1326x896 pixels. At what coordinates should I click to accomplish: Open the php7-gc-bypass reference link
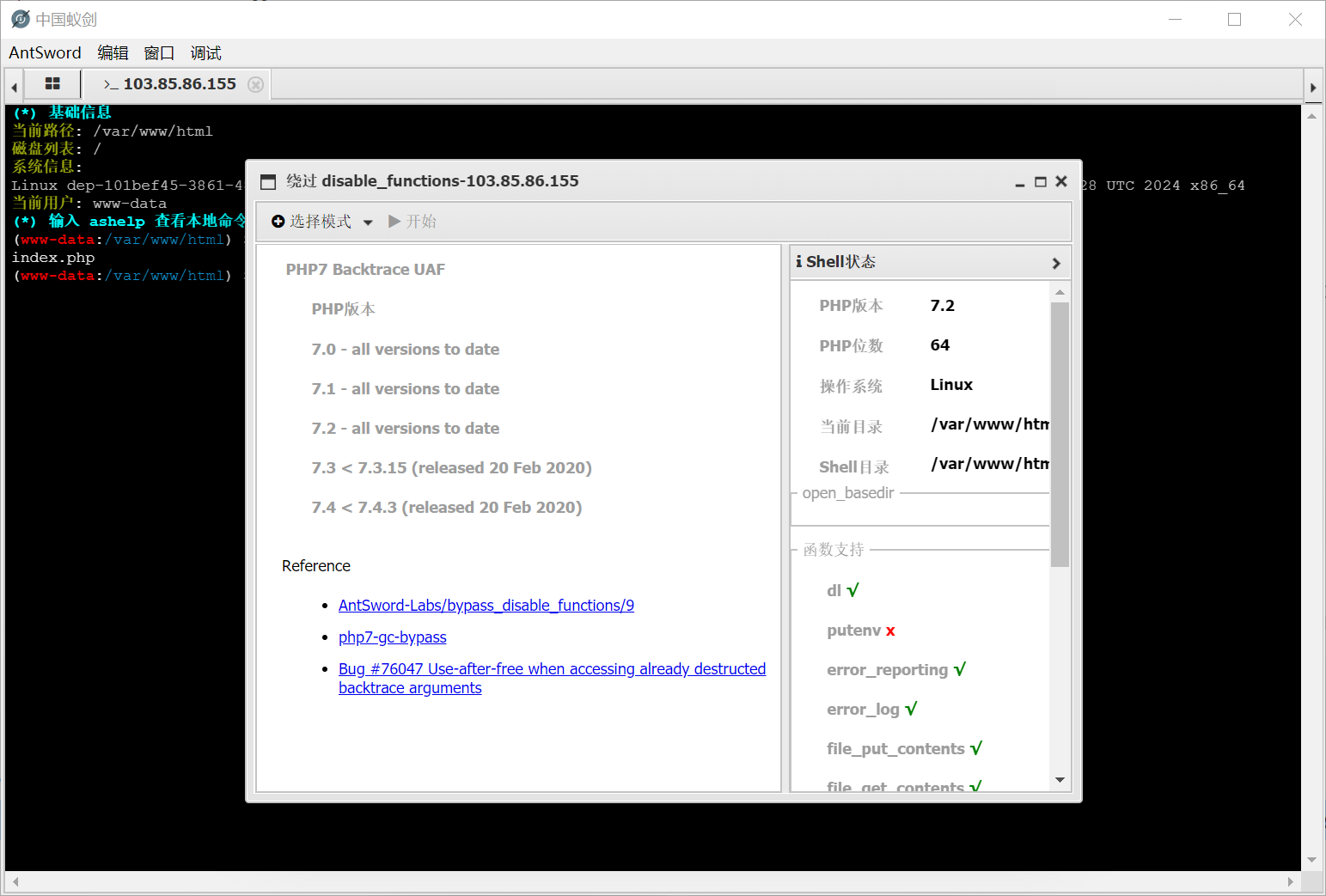point(392,637)
